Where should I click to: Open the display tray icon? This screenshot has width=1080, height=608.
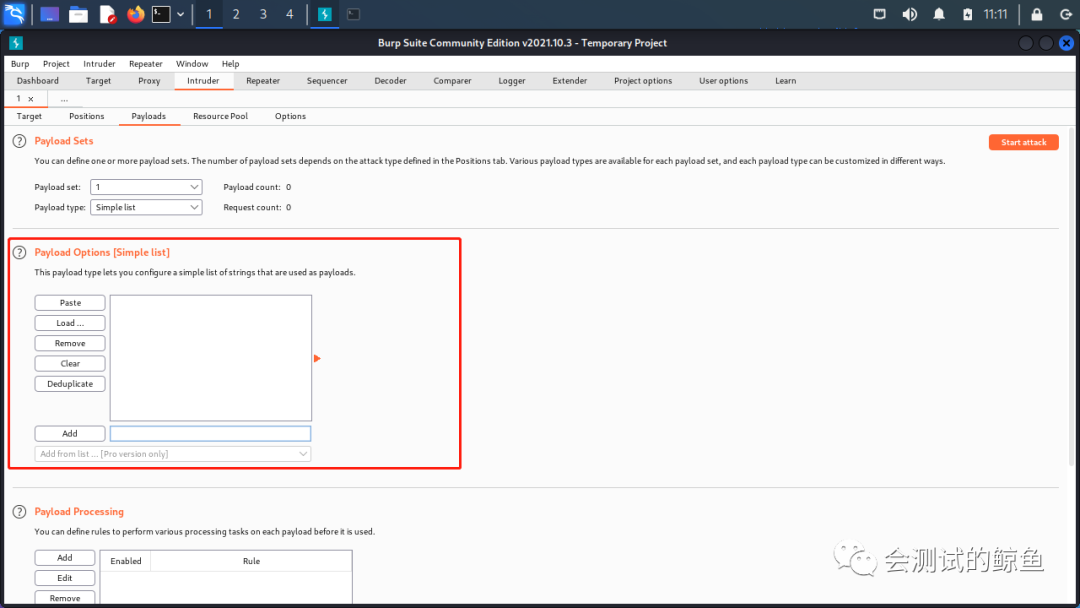(880, 14)
